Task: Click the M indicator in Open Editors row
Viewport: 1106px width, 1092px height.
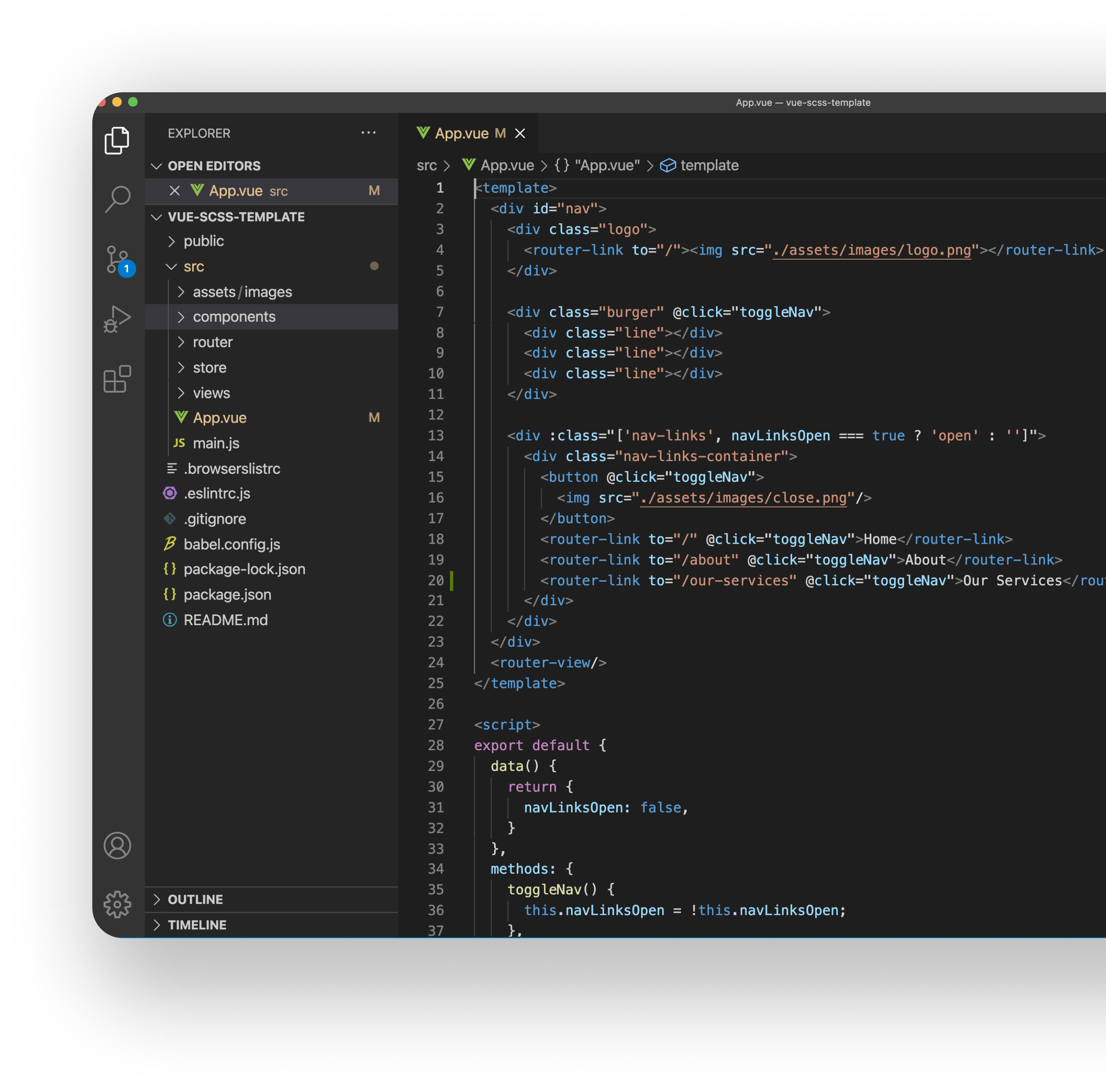Action: 374,190
